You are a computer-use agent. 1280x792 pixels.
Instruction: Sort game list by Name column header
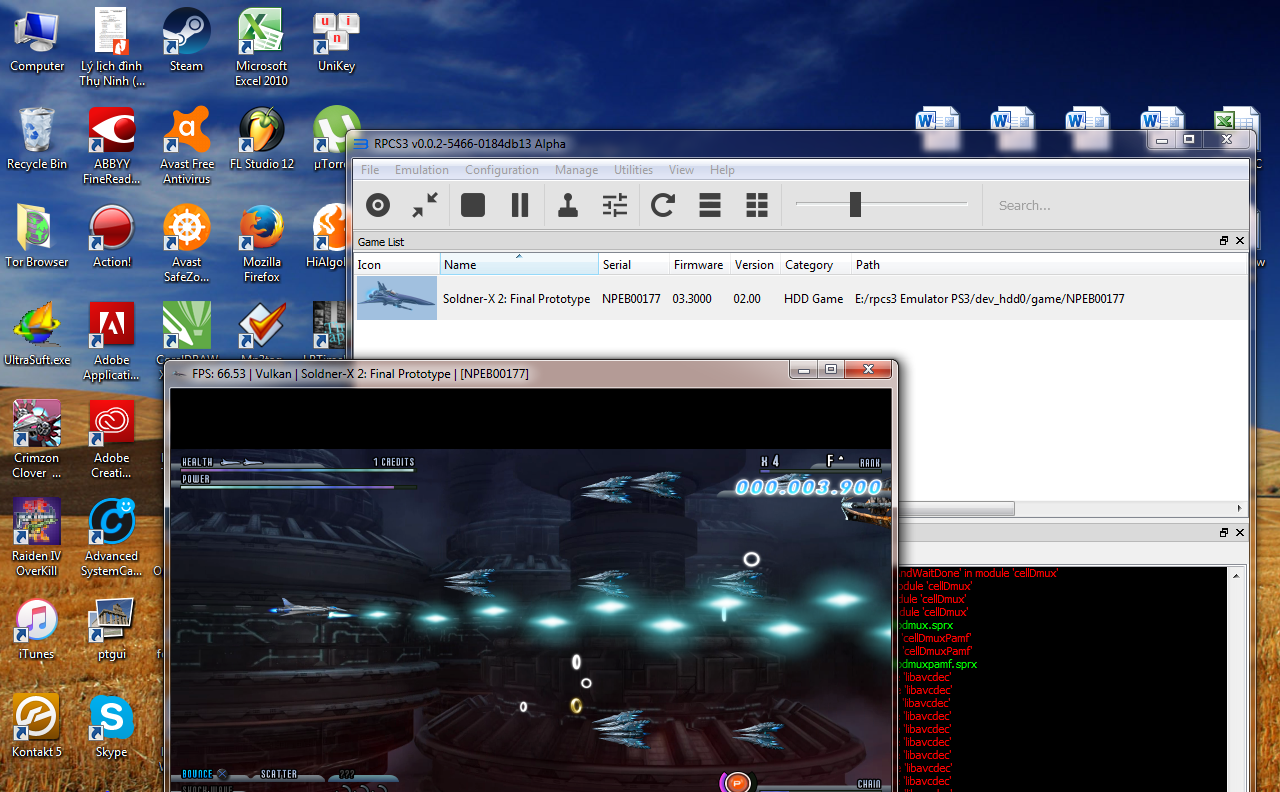518,265
